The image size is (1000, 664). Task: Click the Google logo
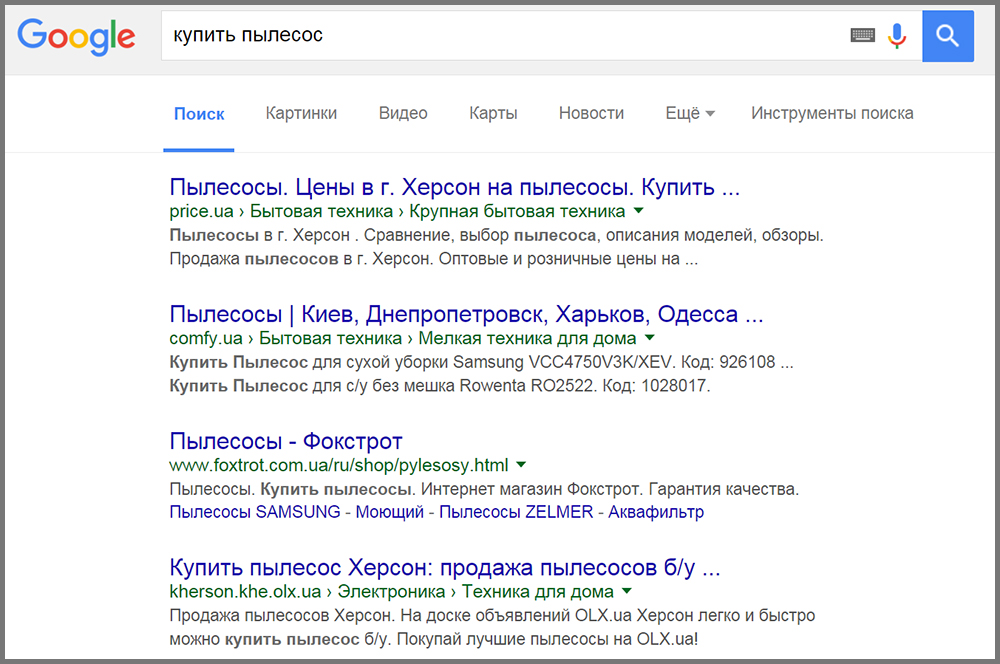pyautogui.click(x=76, y=37)
